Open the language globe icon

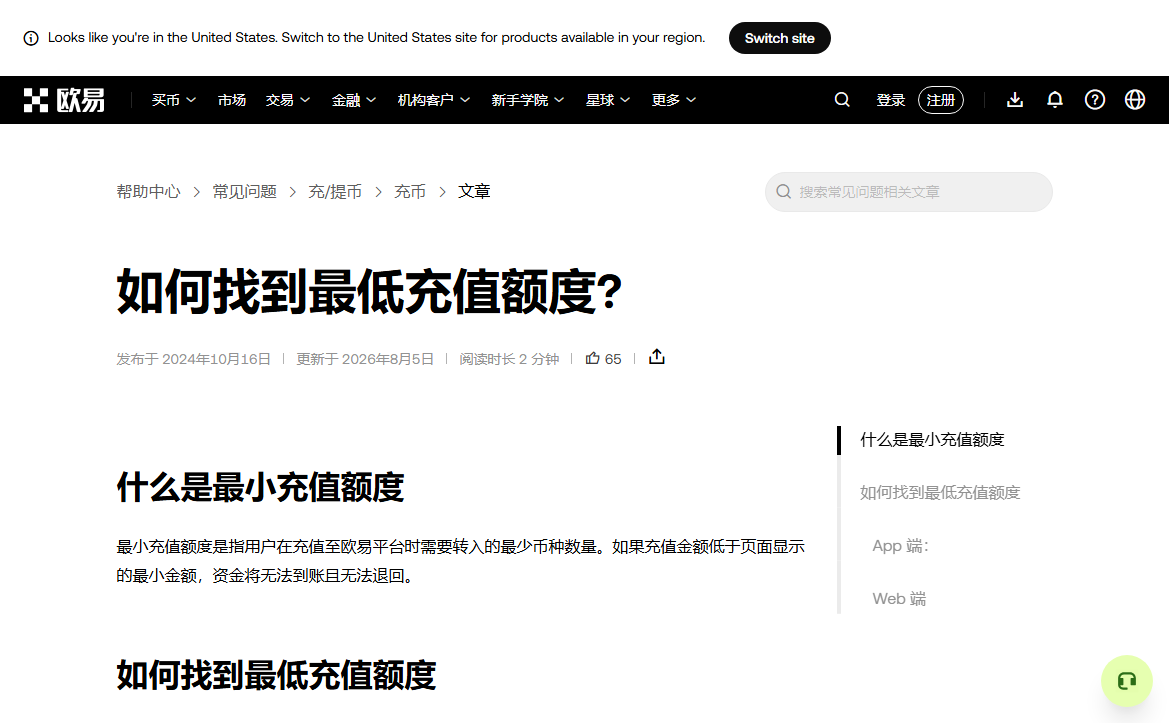1135,100
